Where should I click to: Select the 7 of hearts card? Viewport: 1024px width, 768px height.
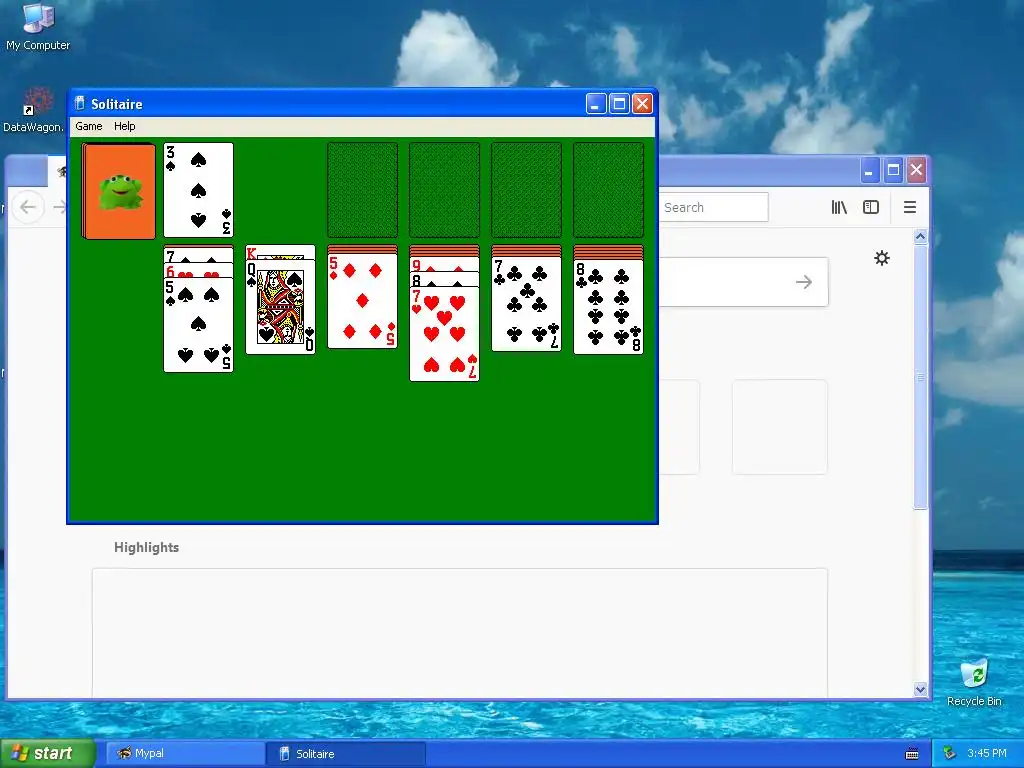(x=444, y=334)
